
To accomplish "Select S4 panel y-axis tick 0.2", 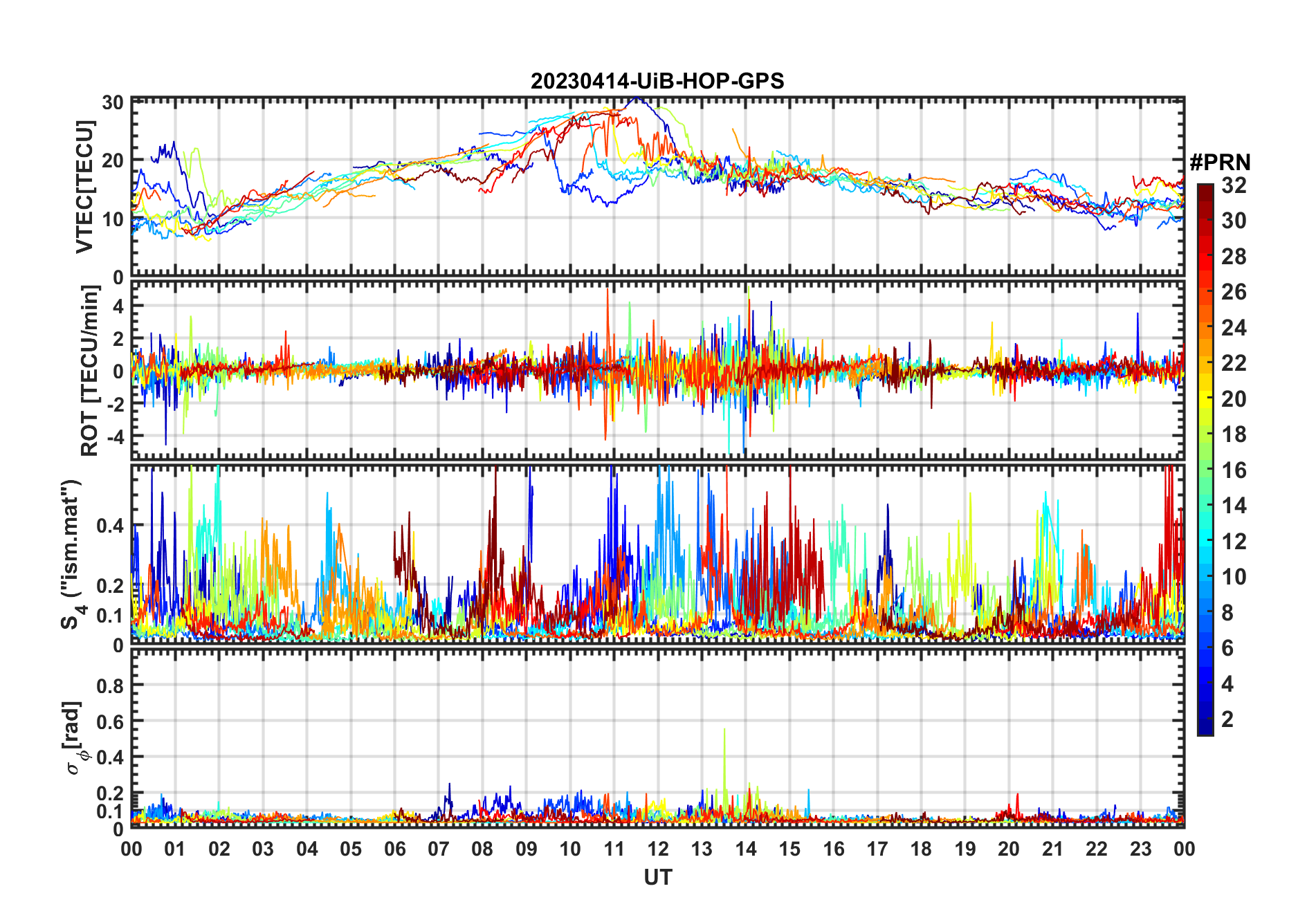I will pos(111,586).
